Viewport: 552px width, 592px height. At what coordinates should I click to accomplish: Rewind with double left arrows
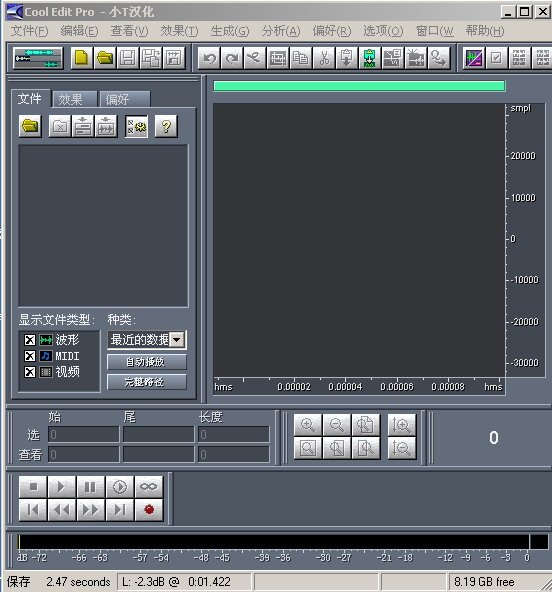point(62,510)
